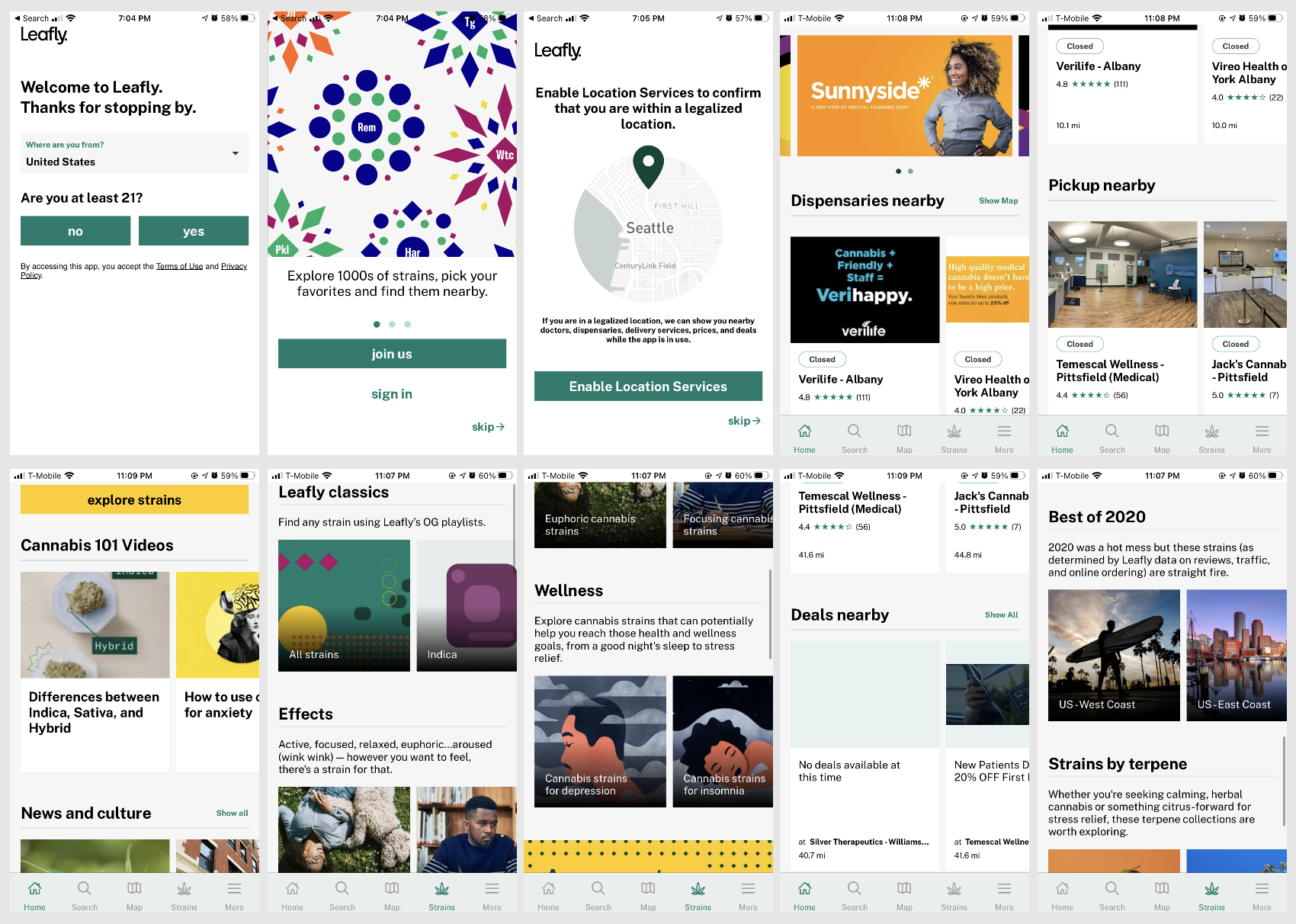Tap the Home icon on Dispensaries nearby screen
Viewport: 1296px width, 924px height.
804,438
